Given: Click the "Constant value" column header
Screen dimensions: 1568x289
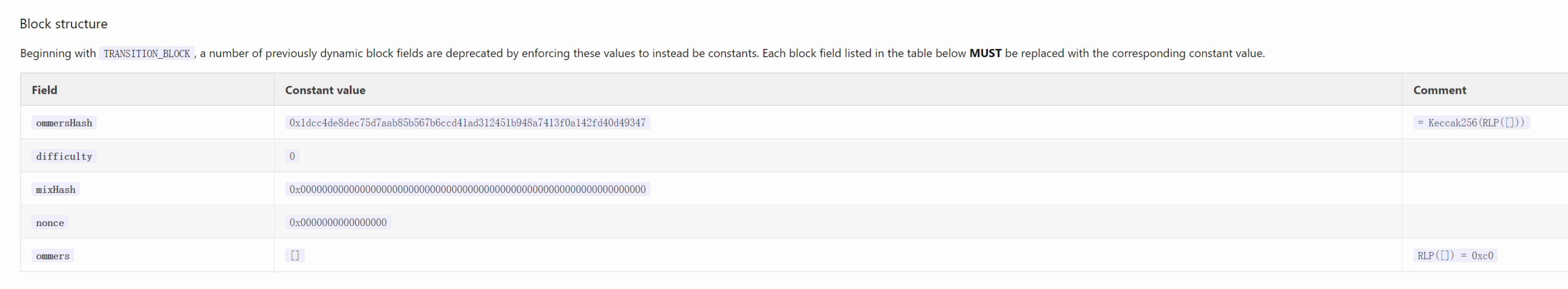Looking at the screenshot, I should [x=325, y=90].
